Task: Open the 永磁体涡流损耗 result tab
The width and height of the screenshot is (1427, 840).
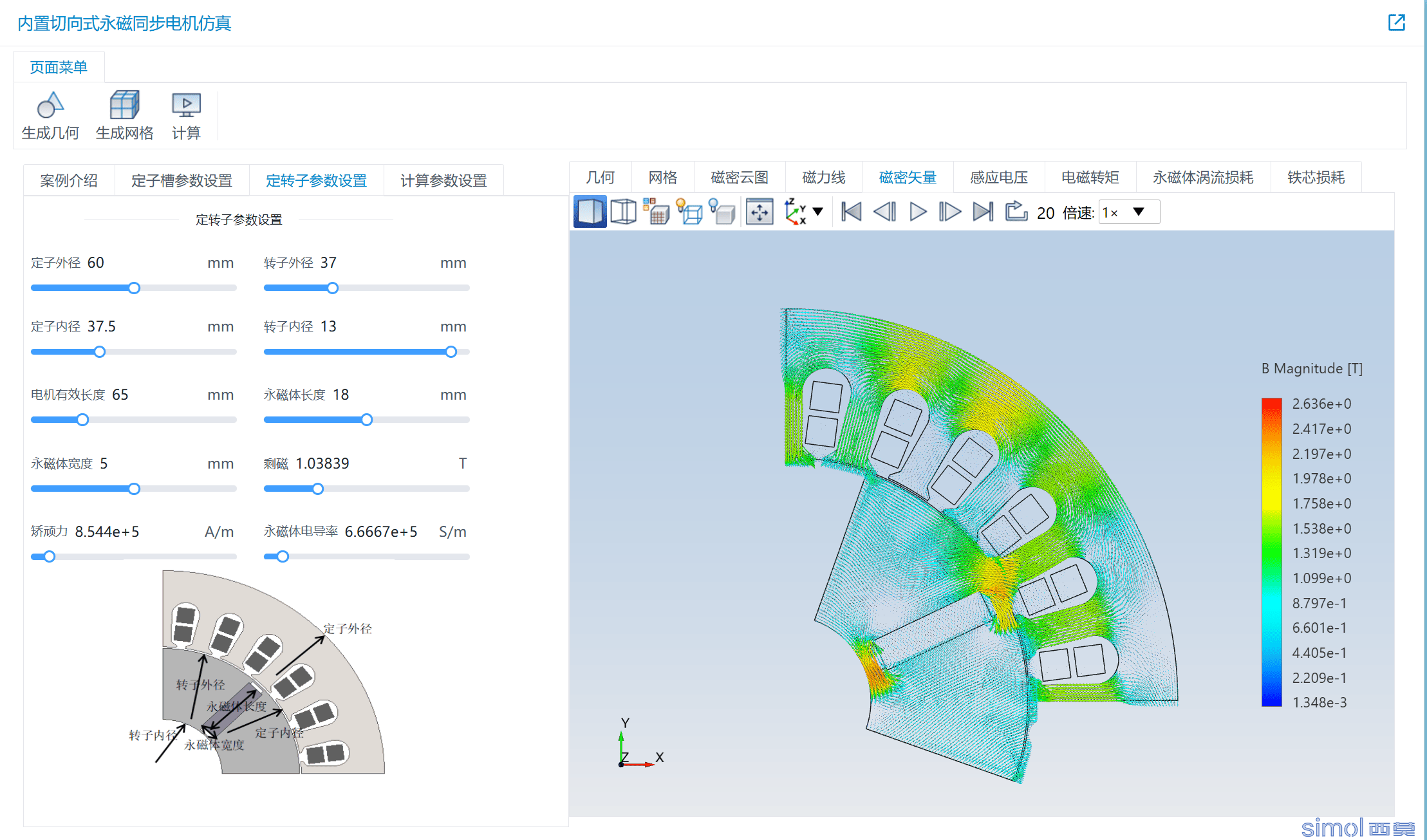Action: pos(1203,177)
